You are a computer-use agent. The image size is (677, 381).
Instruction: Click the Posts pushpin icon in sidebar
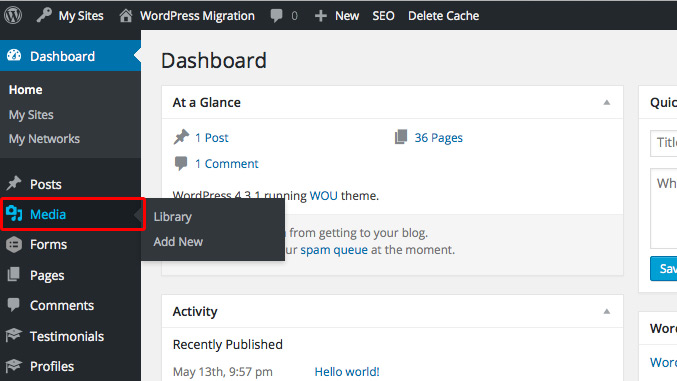tap(14, 183)
